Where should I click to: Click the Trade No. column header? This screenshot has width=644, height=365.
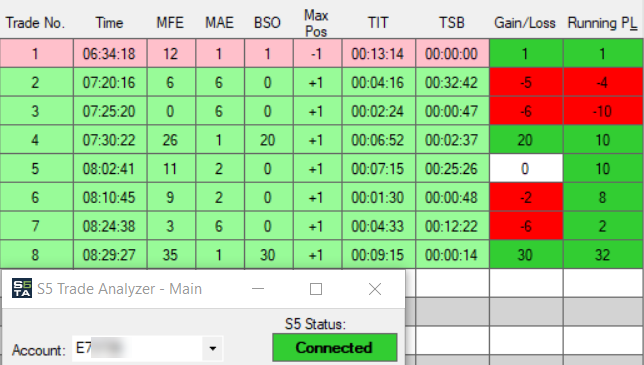35,23
